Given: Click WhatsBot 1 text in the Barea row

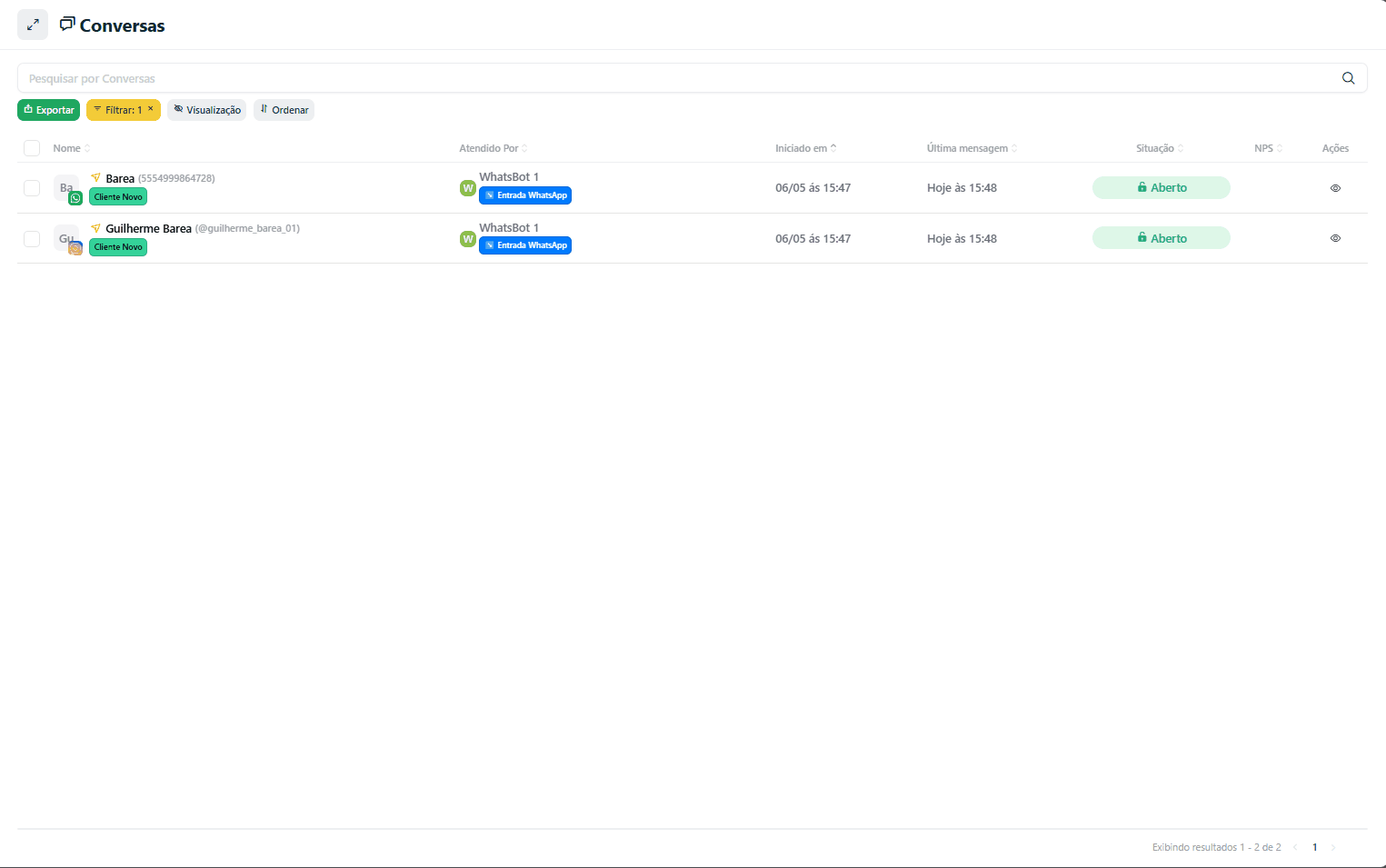Looking at the screenshot, I should click(x=509, y=176).
